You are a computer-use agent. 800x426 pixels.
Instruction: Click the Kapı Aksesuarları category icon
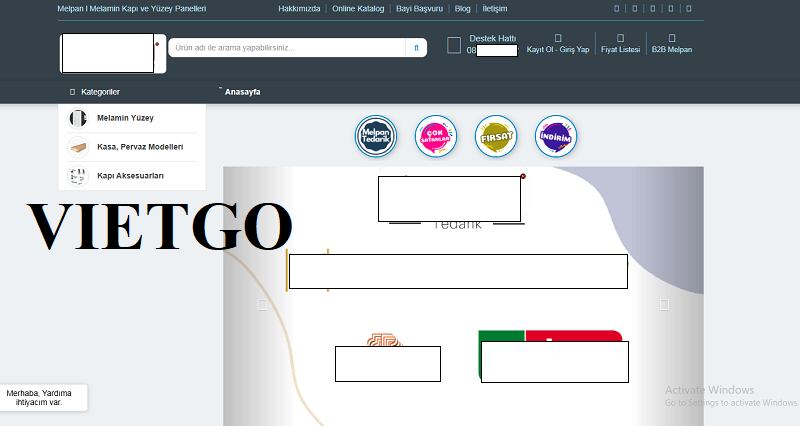click(x=77, y=176)
